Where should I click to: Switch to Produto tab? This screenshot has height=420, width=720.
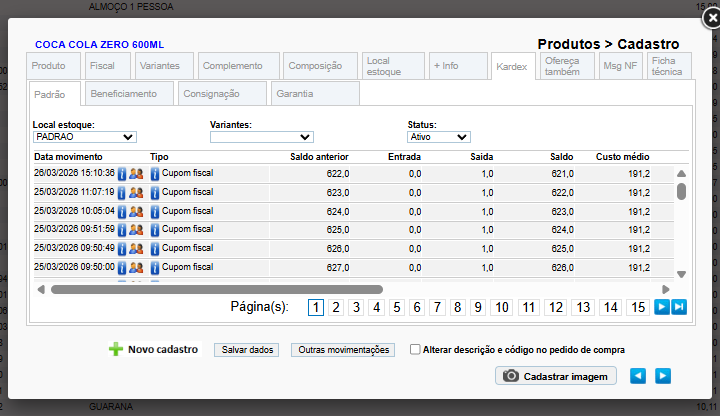pos(53,66)
